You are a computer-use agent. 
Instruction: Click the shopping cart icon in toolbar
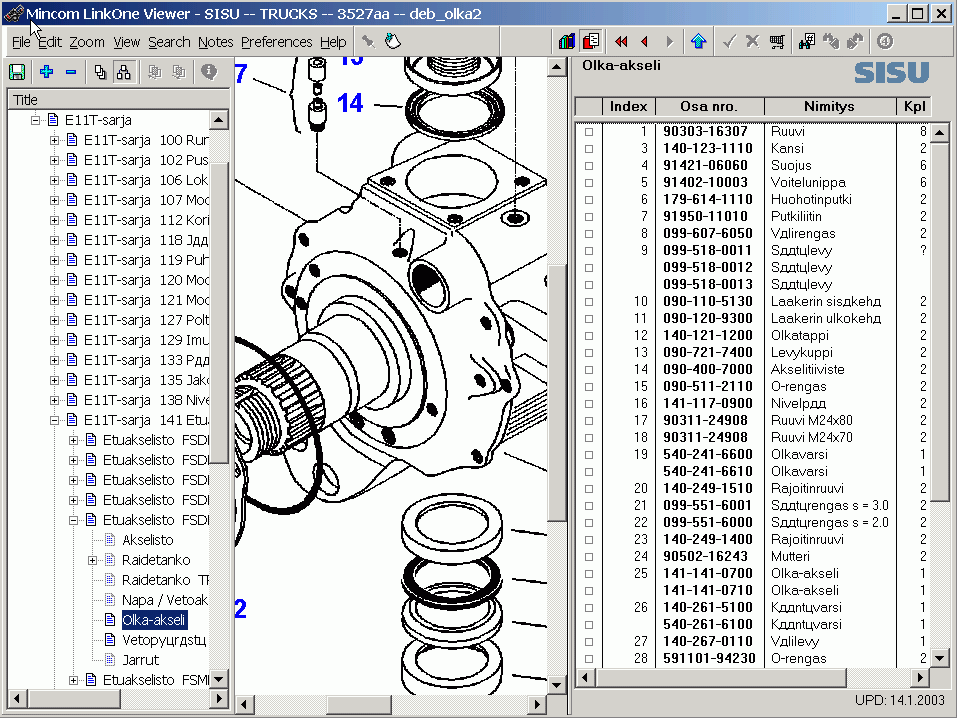click(777, 42)
